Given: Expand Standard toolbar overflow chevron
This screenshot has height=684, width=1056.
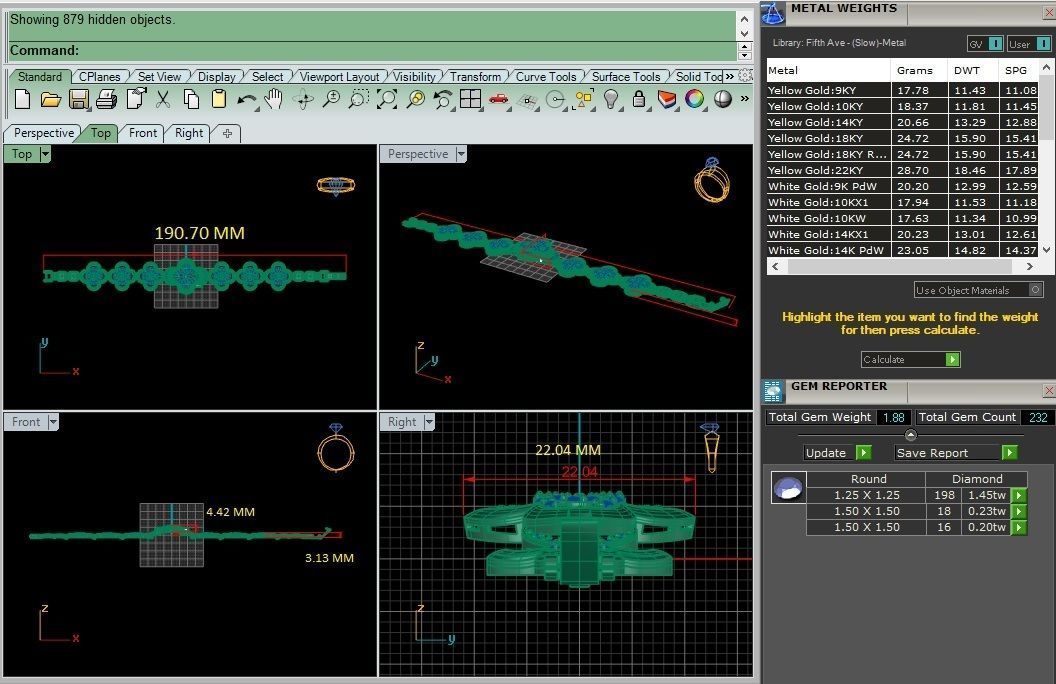Looking at the screenshot, I should coord(744,99).
